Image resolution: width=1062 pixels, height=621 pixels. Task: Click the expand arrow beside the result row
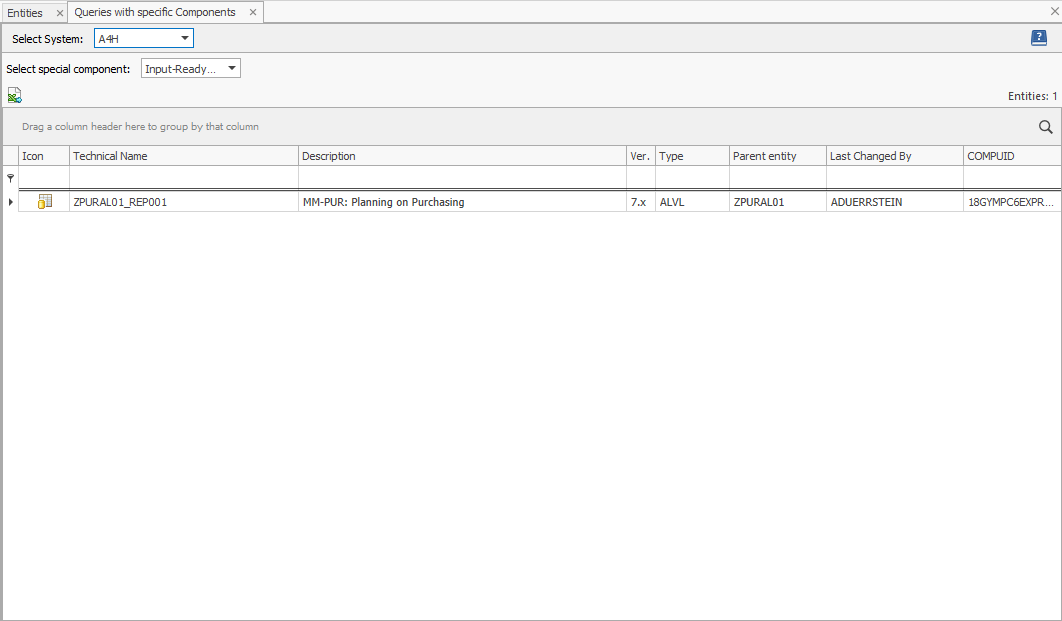point(9,201)
